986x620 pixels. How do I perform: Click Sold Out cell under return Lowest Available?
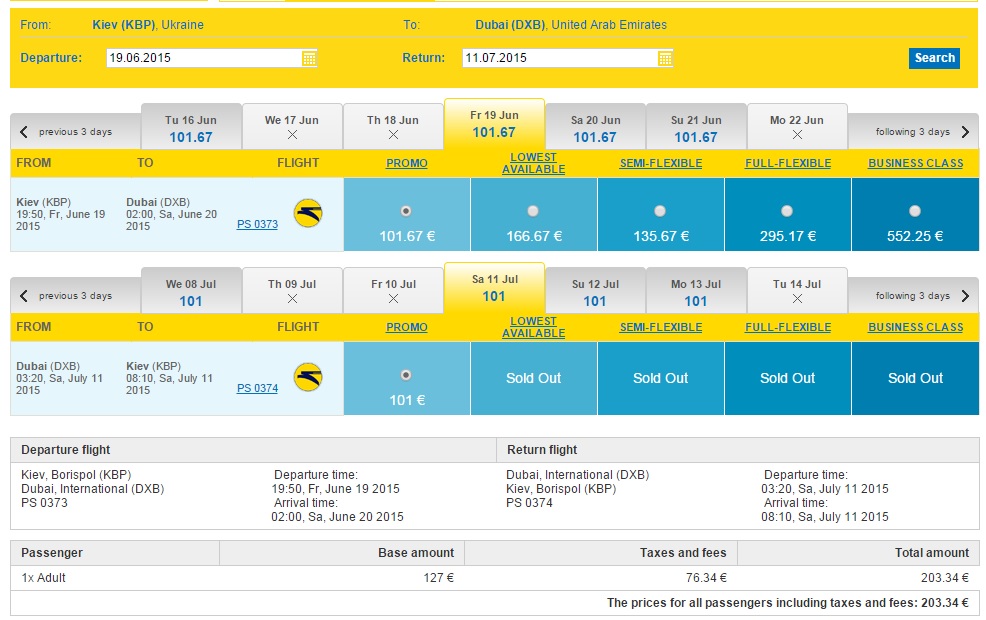[533, 379]
